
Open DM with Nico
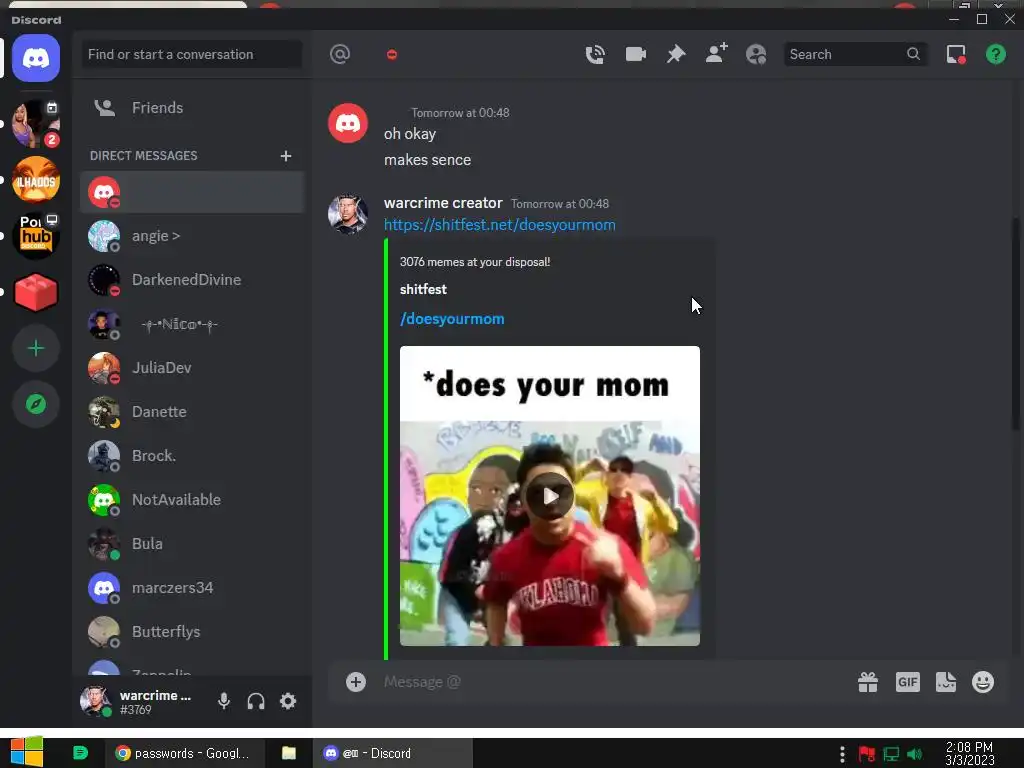click(x=192, y=324)
